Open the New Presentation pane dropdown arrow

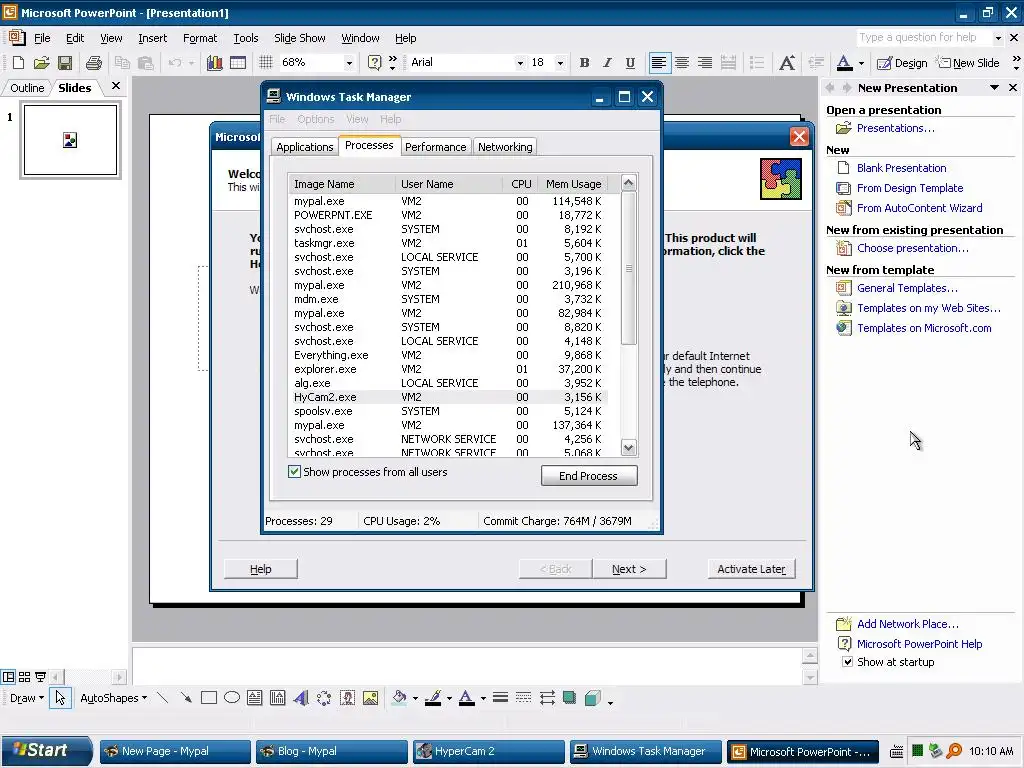995,88
